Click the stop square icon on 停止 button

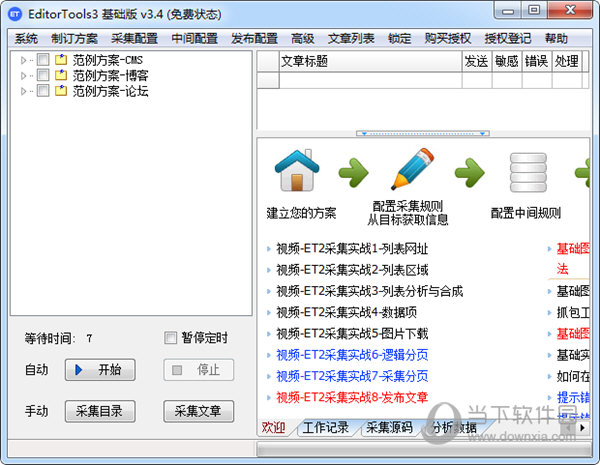tap(177, 370)
